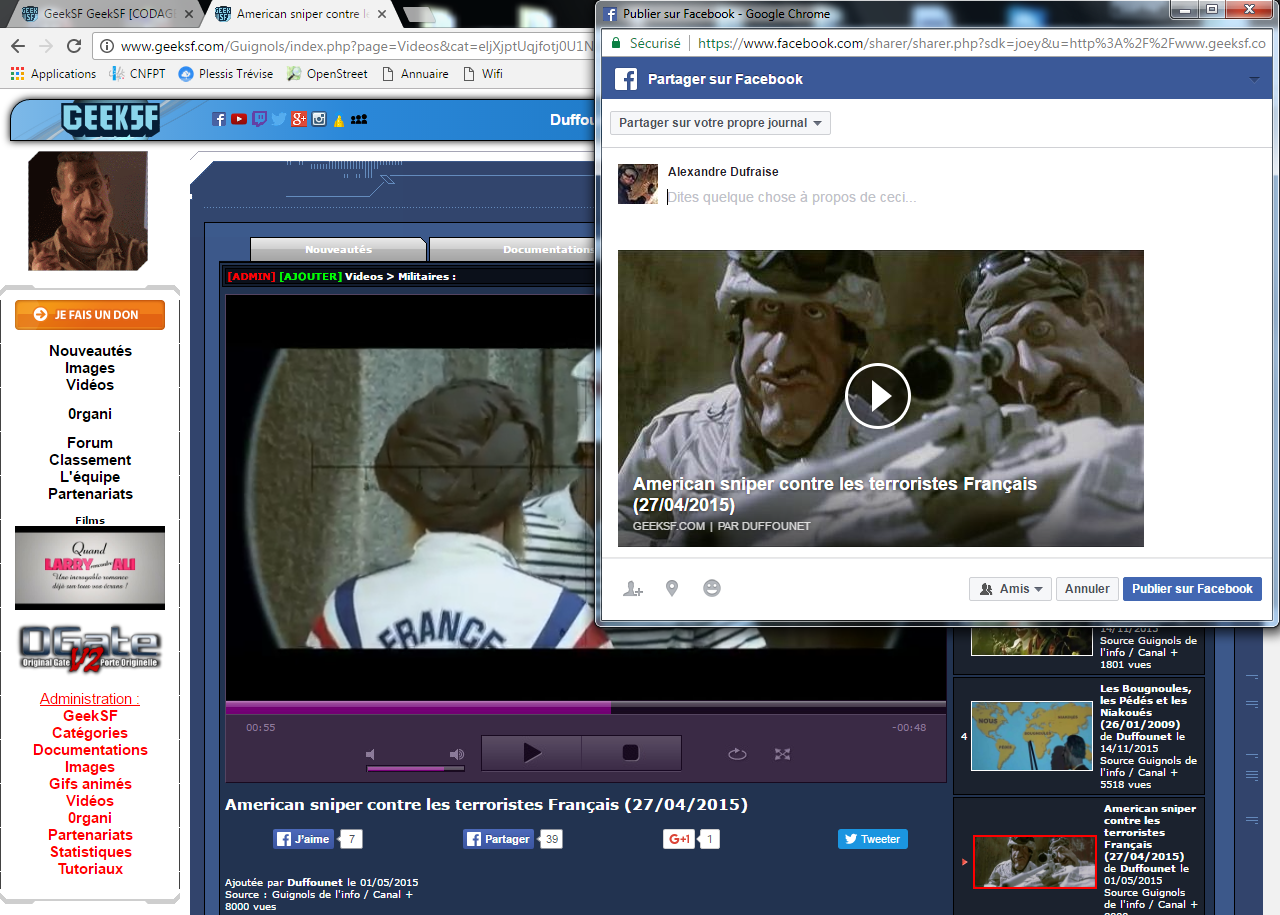Click Annuler in Facebook share dialog
This screenshot has width=1280, height=915.
coord(1087,589)
